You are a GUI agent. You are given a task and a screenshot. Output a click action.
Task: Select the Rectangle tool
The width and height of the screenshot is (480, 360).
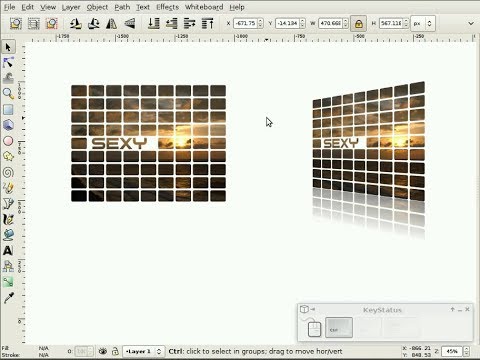coord(8,109)
